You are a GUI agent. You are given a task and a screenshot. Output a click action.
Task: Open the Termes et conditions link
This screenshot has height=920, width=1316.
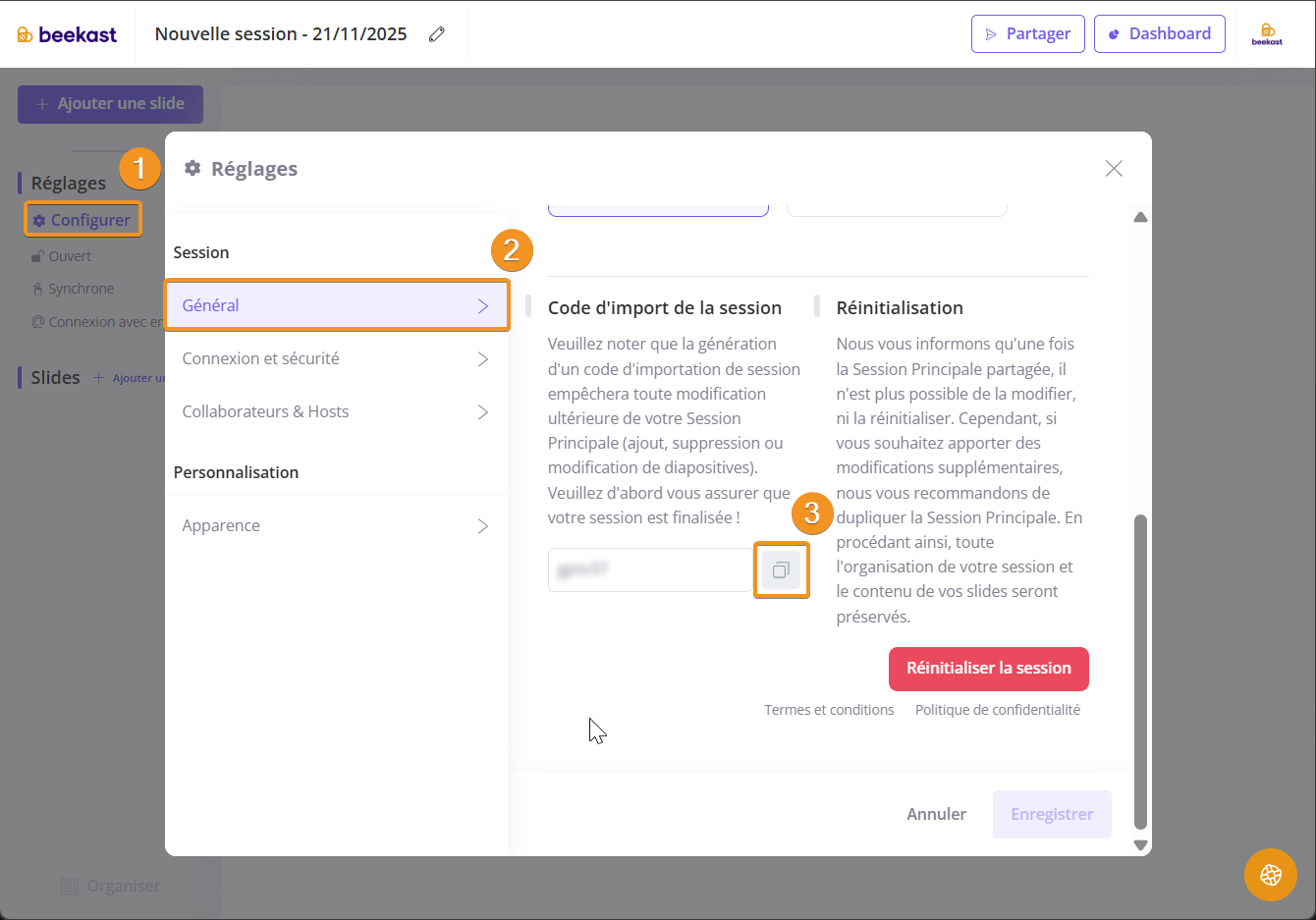(829, 710)
